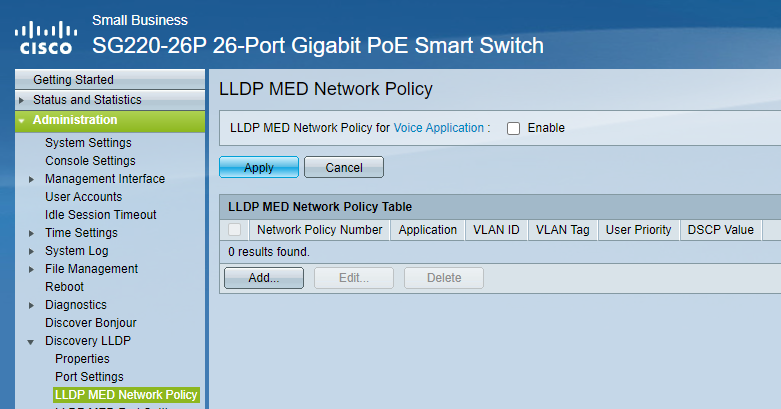Click the LLDP MED Network Policy Table title
The width and height of the screenshot is (781, 409).
tap(320, 207)
